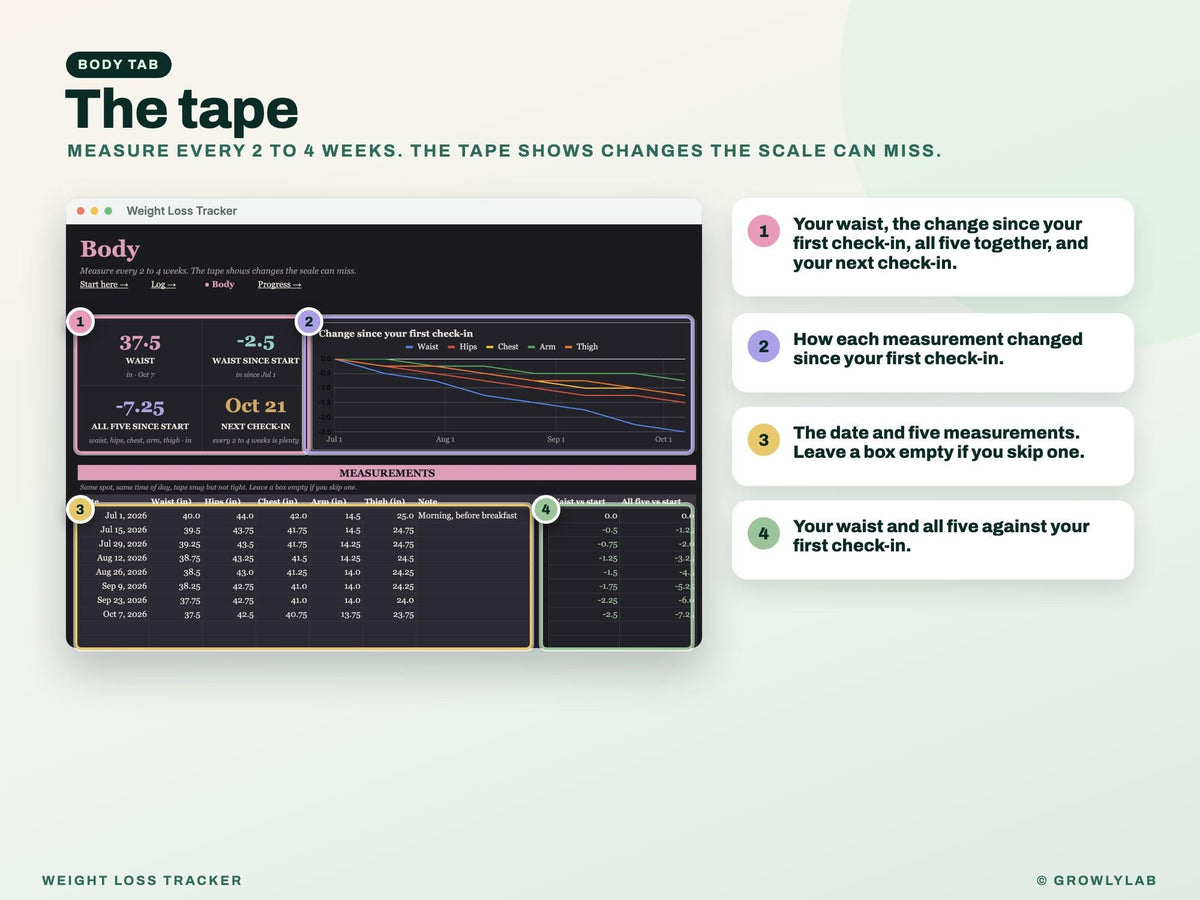Image resolution: width=1200 pixels, height=900 pixels.
Task: Select the WAIST SINCE START stat card
Action: (x=256, y=353)
